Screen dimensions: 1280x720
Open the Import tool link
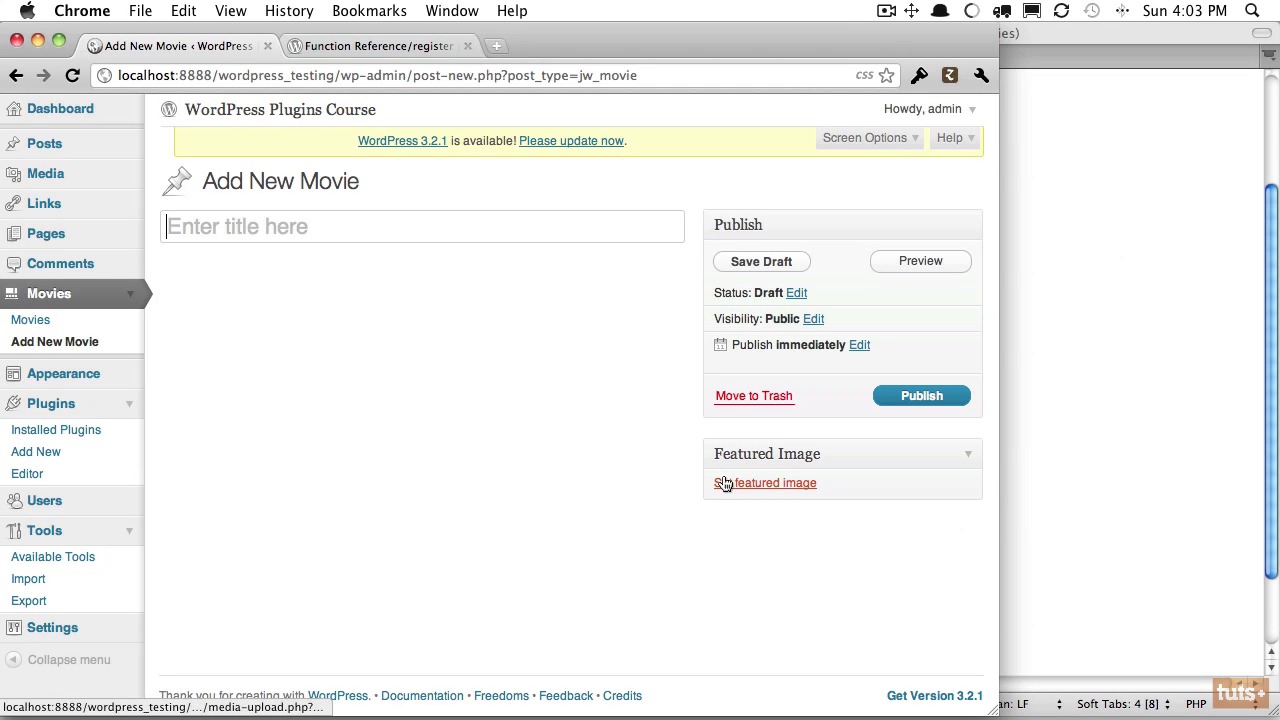coord(28,579)
